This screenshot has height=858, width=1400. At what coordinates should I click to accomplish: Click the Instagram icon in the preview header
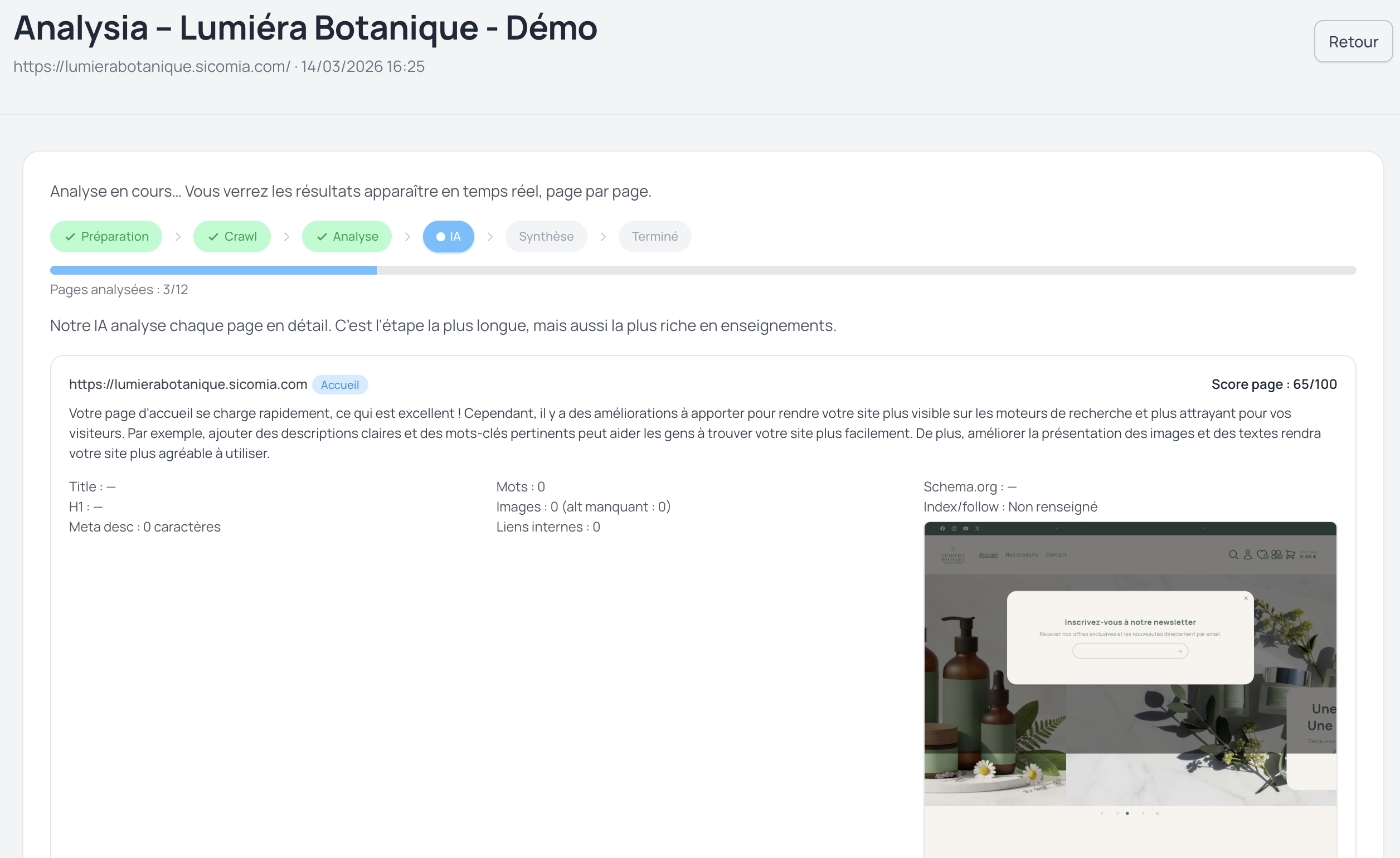tap(955, 529)
